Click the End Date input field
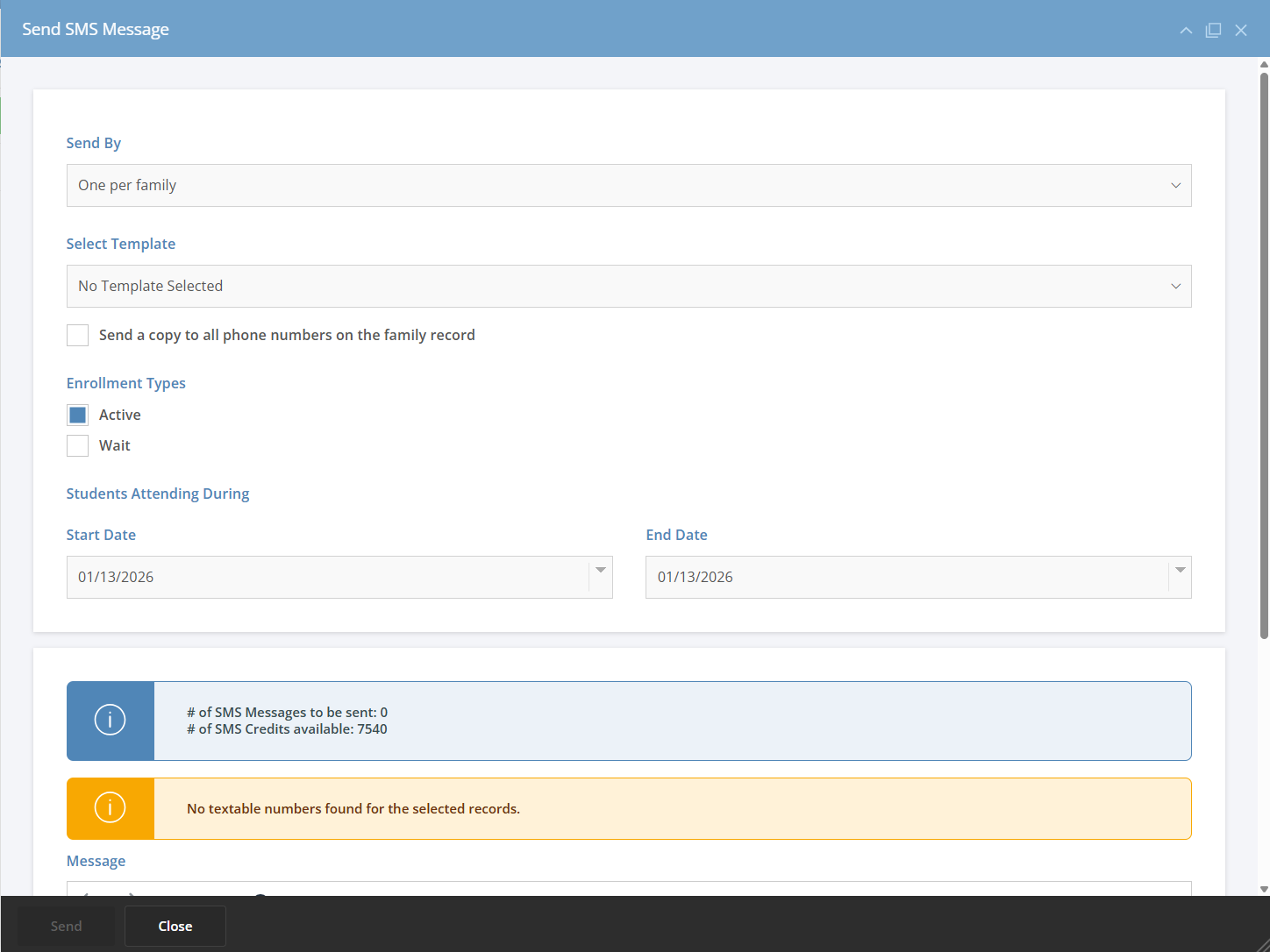Screen dimensions: 1270x952 (x=907, y=577)
